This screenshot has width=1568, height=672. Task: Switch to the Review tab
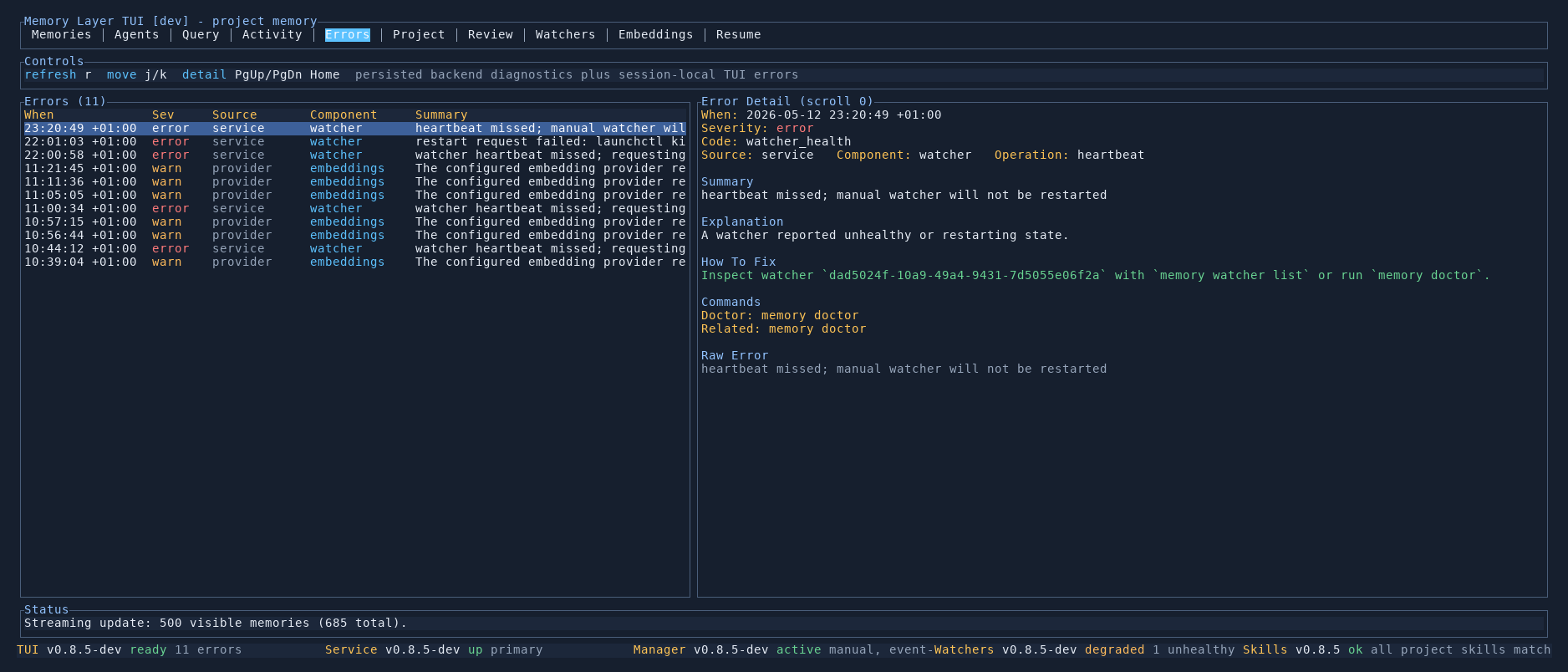point(491,34)
